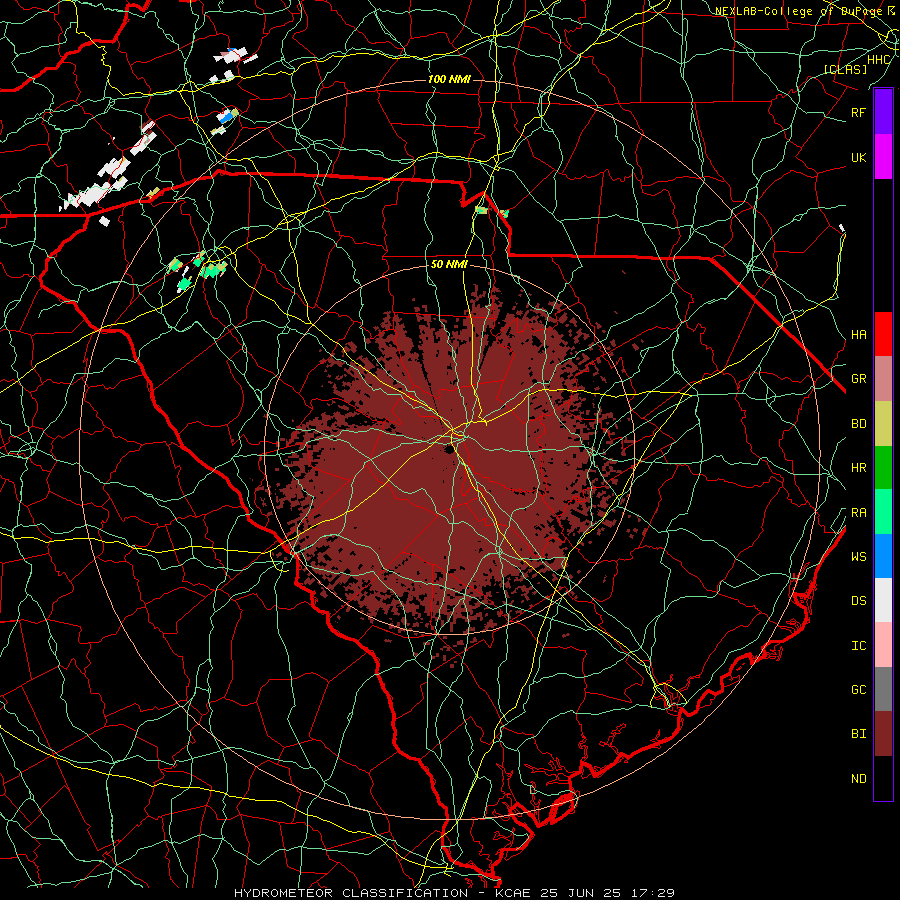Click the HR green legend swatch
900x900 pixels.
pyautogui.click(x=883, y=467)
